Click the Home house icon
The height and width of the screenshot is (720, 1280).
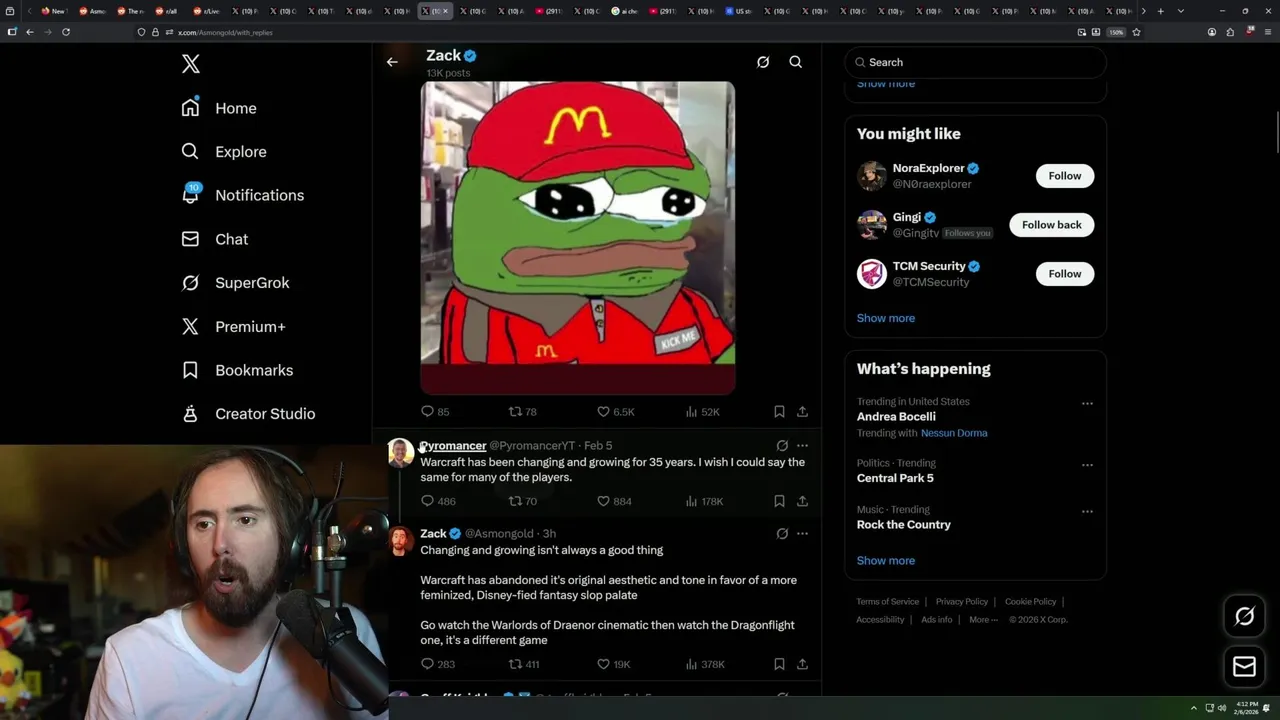(190, 108)
